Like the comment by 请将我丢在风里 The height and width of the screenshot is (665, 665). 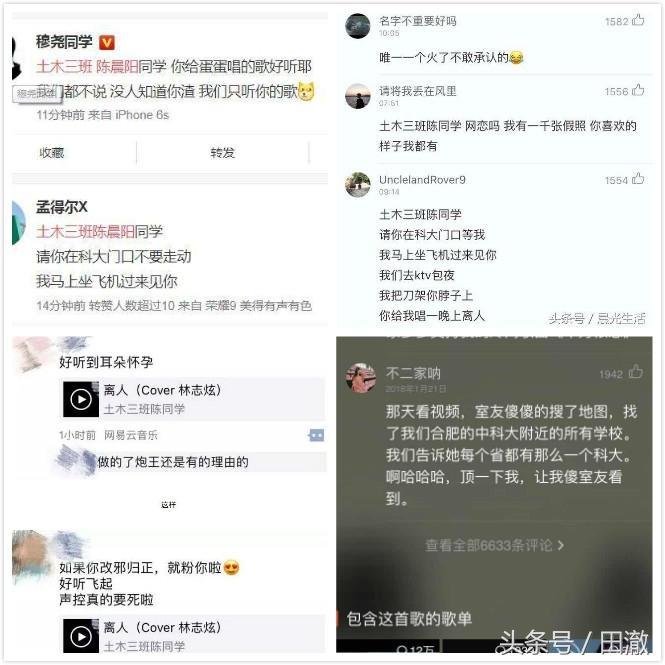click(x=637, y=90)
